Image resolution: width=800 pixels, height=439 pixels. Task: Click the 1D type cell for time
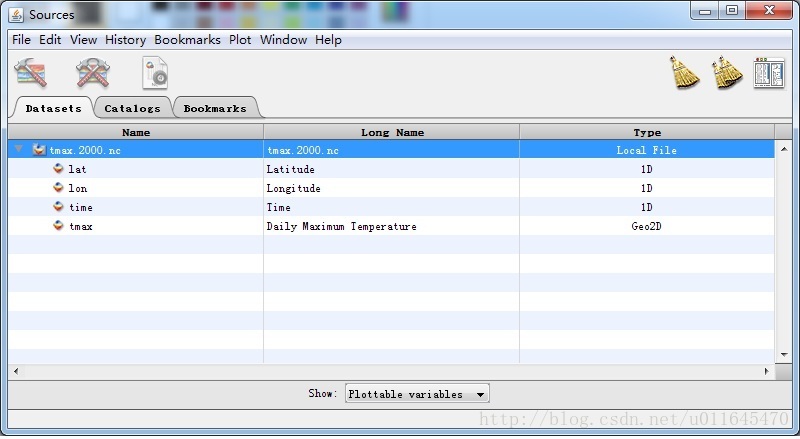coord(646,207)
